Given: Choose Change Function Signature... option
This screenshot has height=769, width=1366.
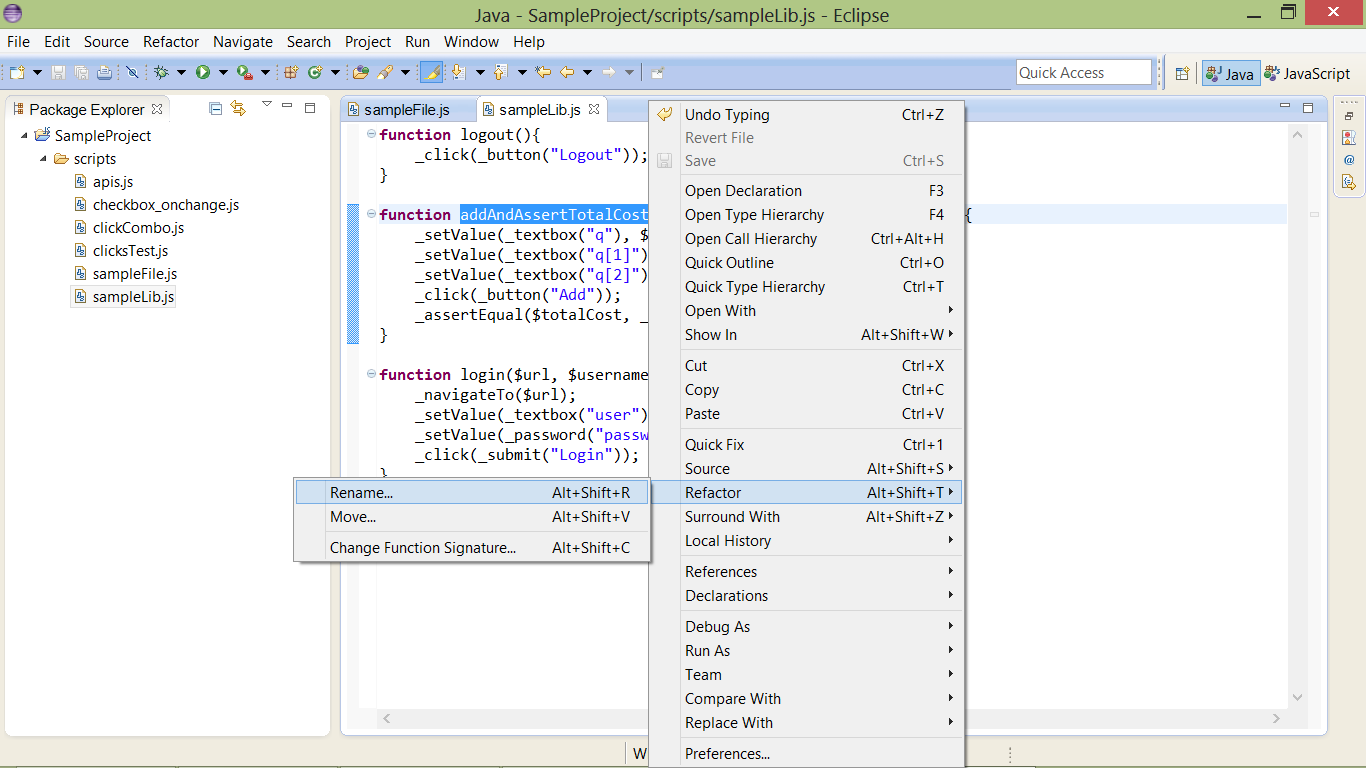Looking at the screenshot, I should pyautogui.click(x=422, y=547).
